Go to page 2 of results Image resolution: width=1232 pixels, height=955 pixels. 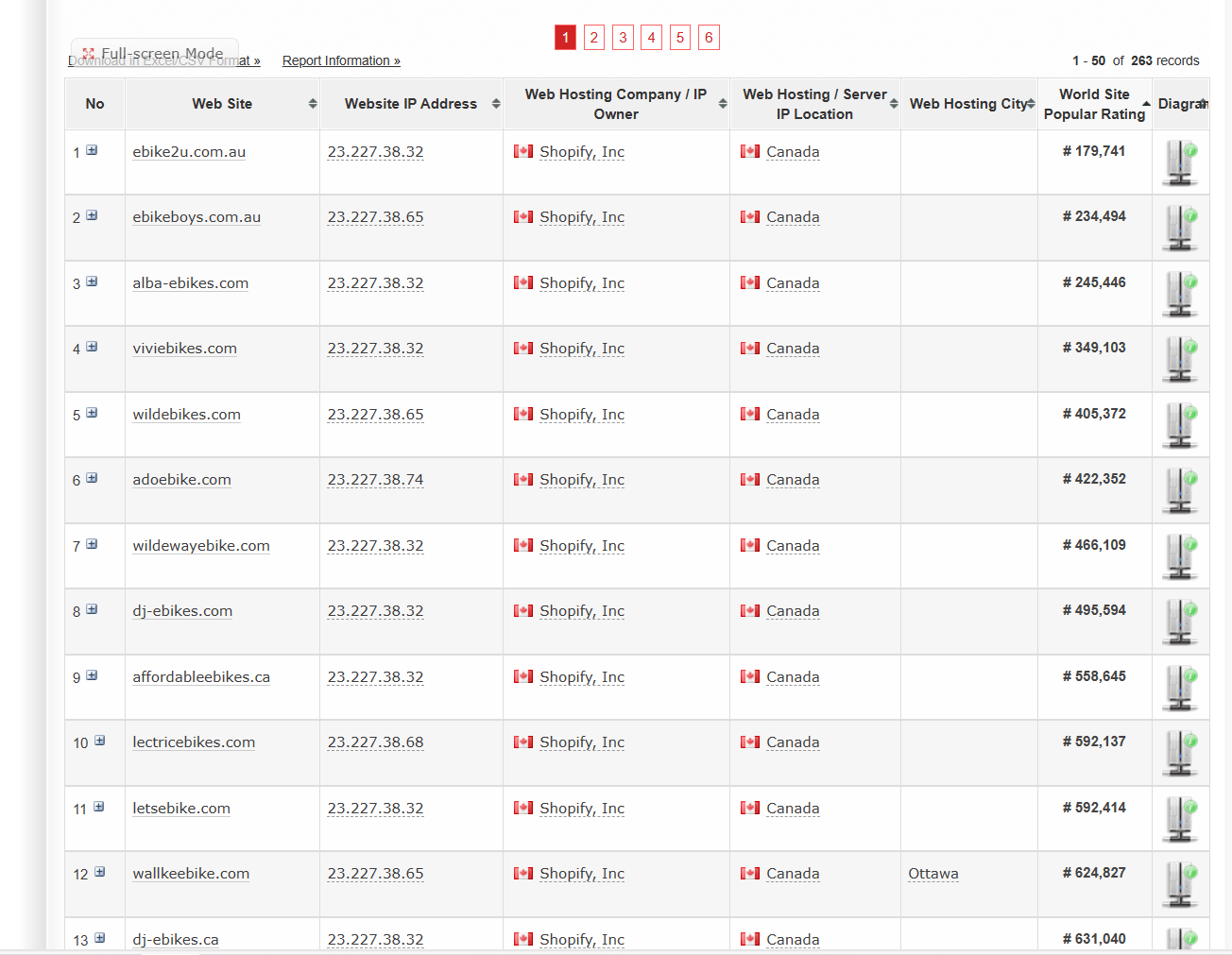click(593, 38)
